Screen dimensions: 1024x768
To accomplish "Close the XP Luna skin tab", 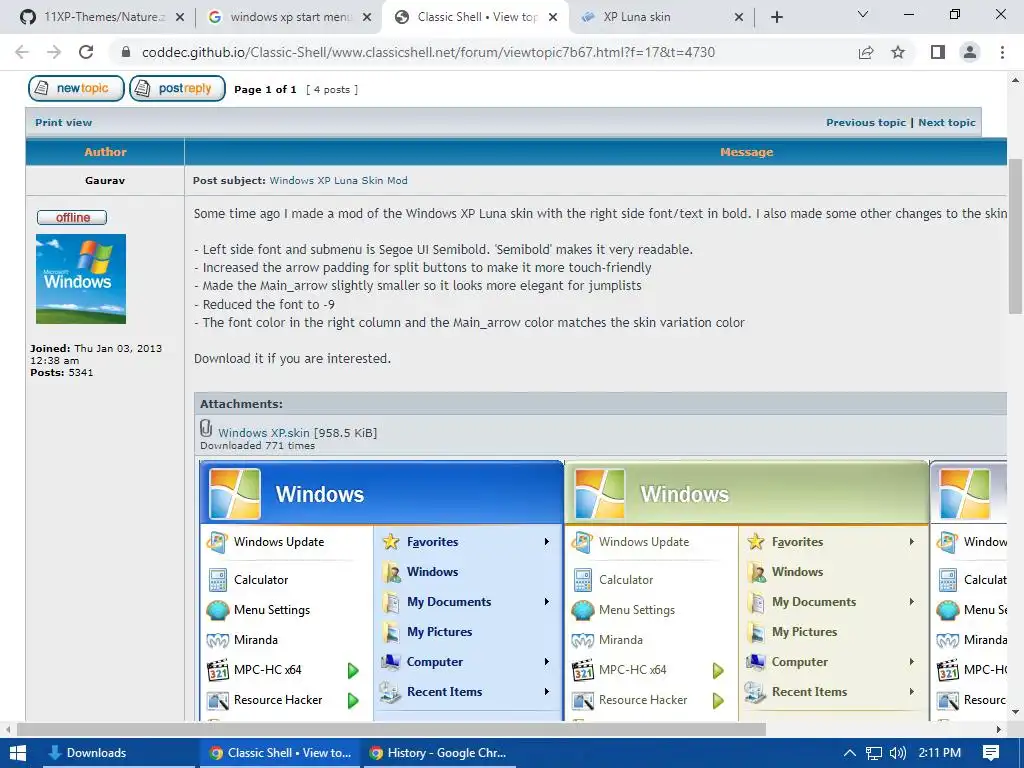I will point(739,17).
